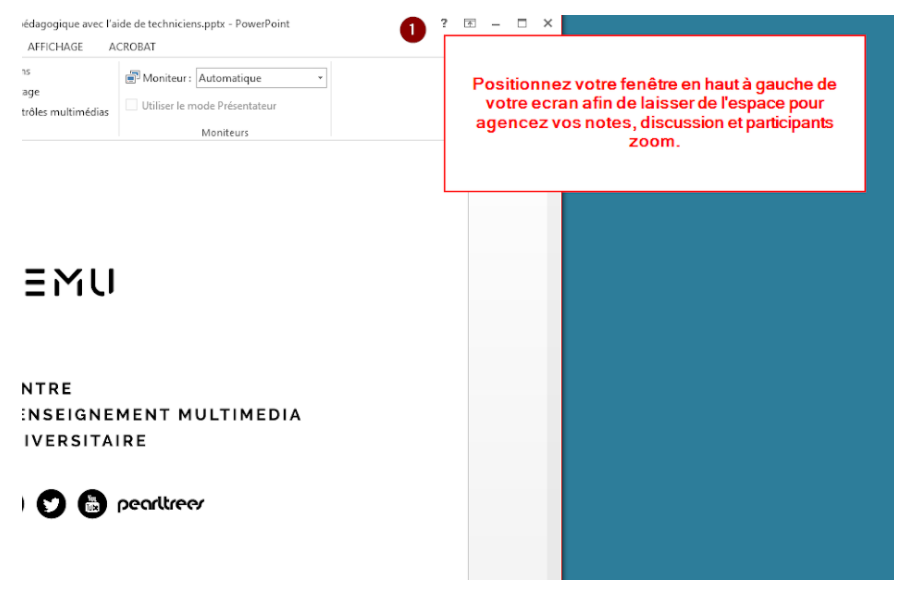
Task: Close the PowerPoint window
Action: [x=547, y=23]
